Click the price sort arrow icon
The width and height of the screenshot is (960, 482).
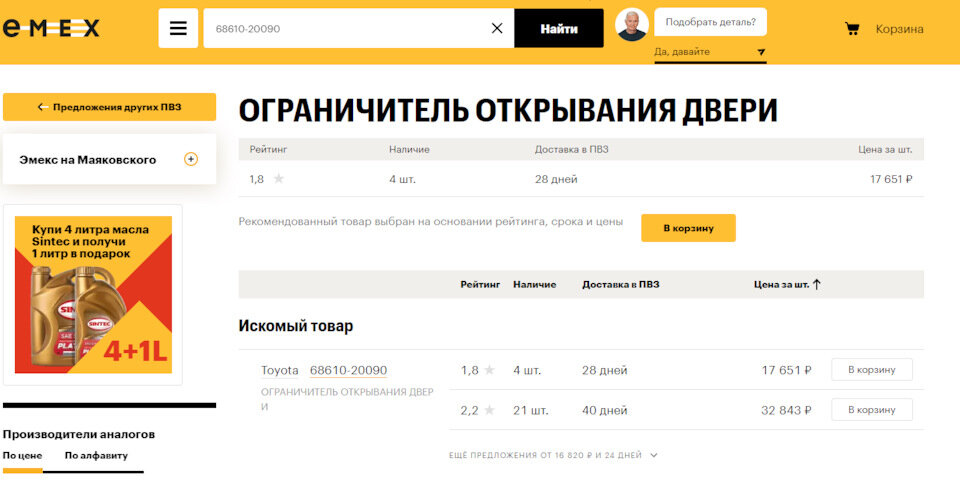click(816, 284)
